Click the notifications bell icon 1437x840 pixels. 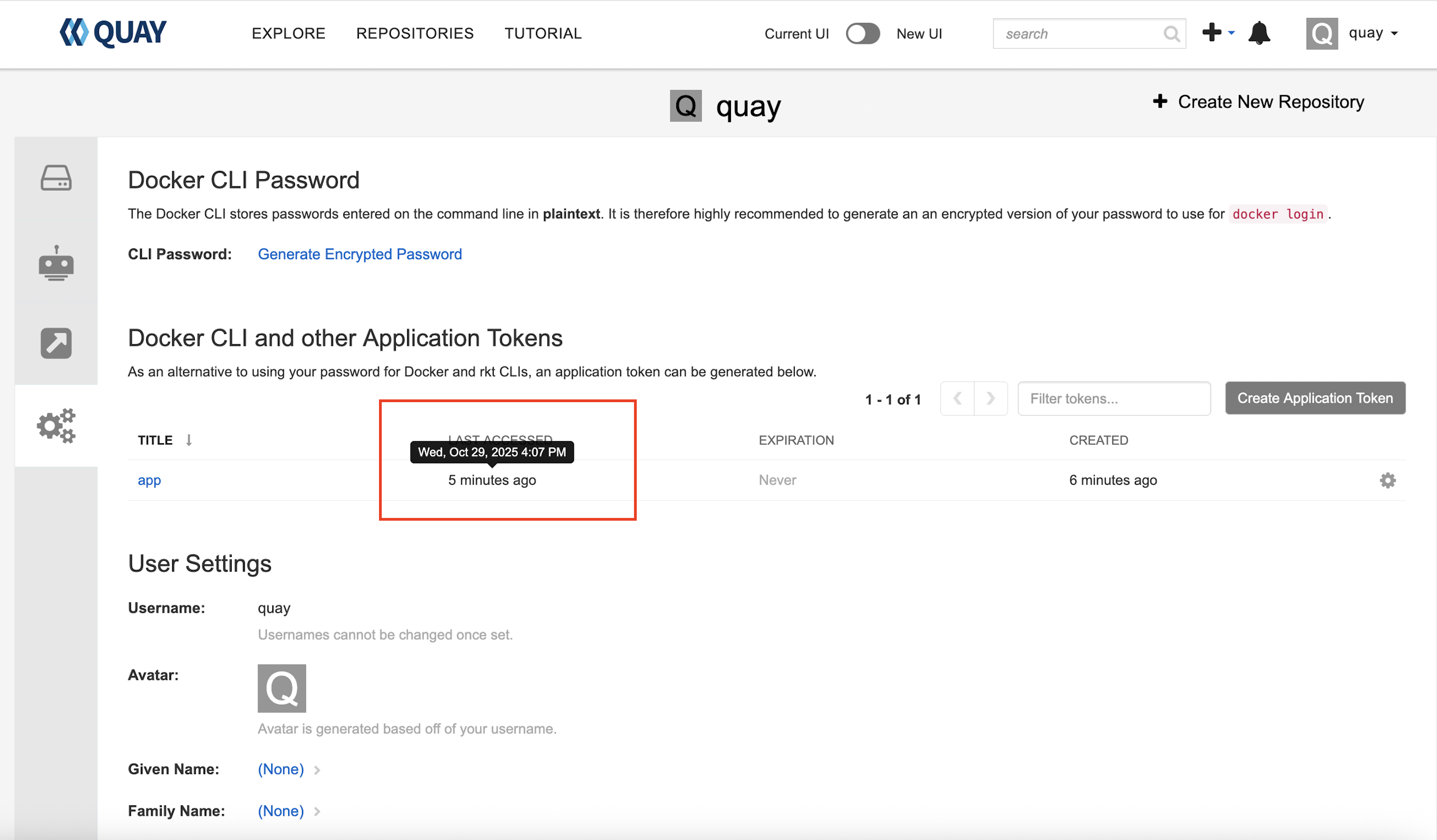1259,33
